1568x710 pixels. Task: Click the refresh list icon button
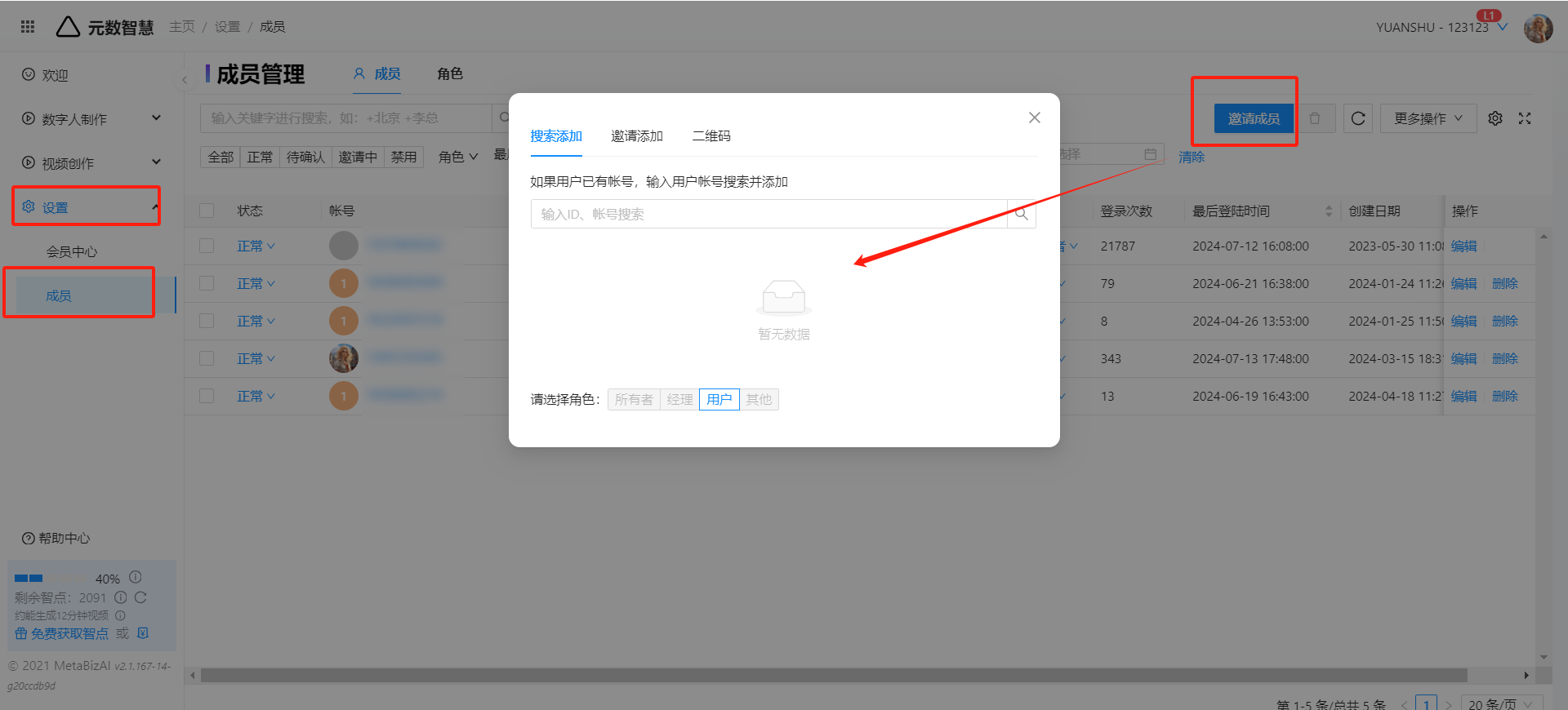[1358, 118]
